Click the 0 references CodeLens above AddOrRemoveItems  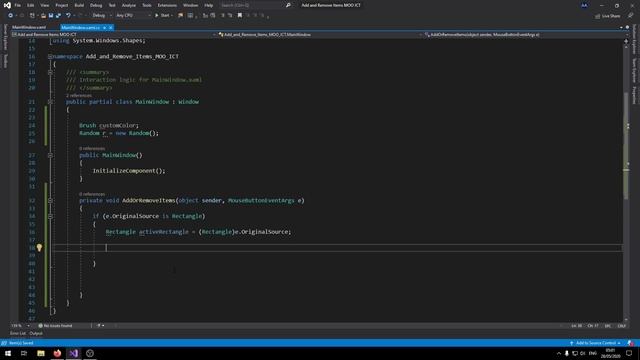coord(92,194)
